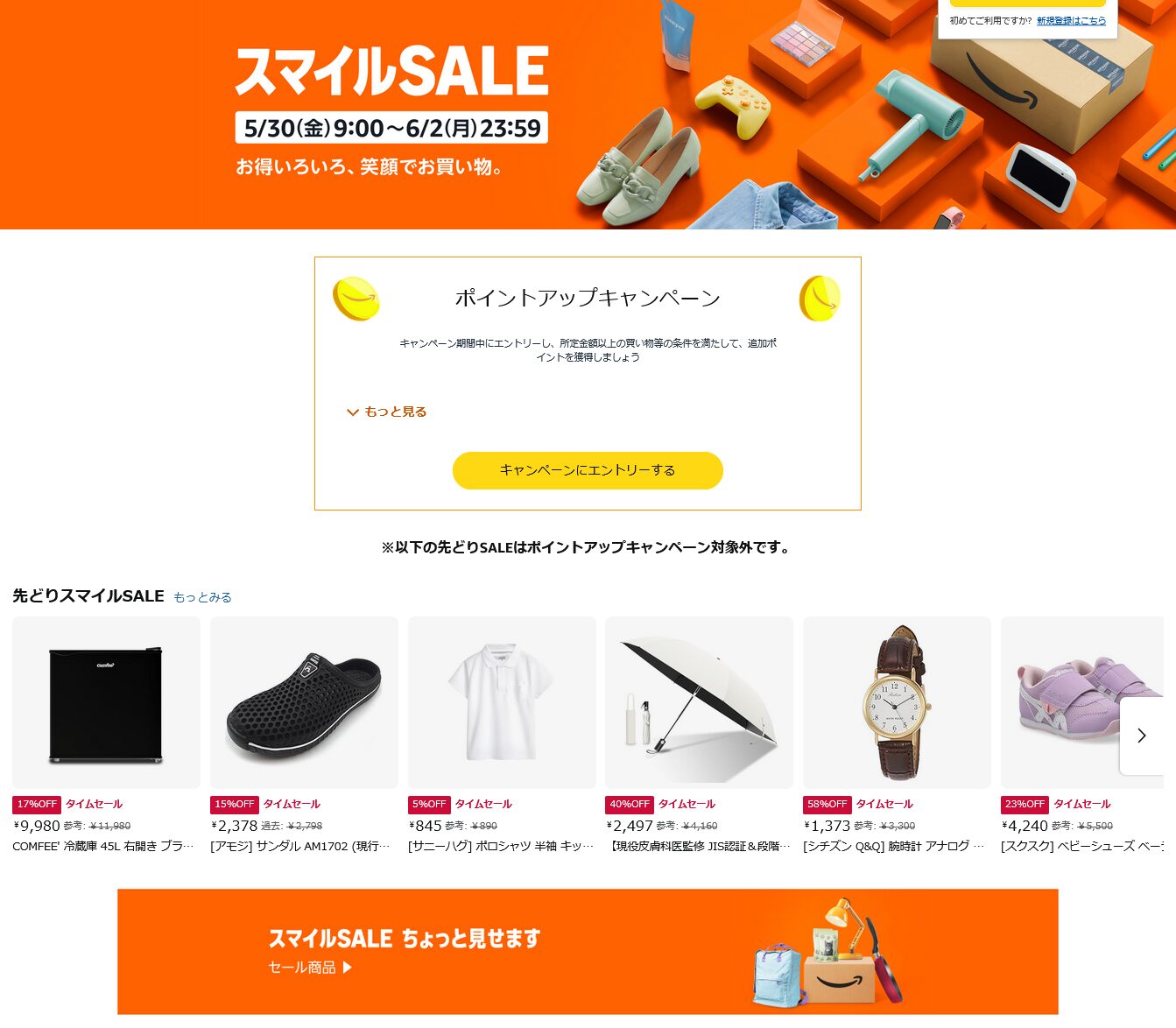Click the 58%OFF badge under the watch
The height and width of the screenshot is (1028, 1176).
coord(827,804)
